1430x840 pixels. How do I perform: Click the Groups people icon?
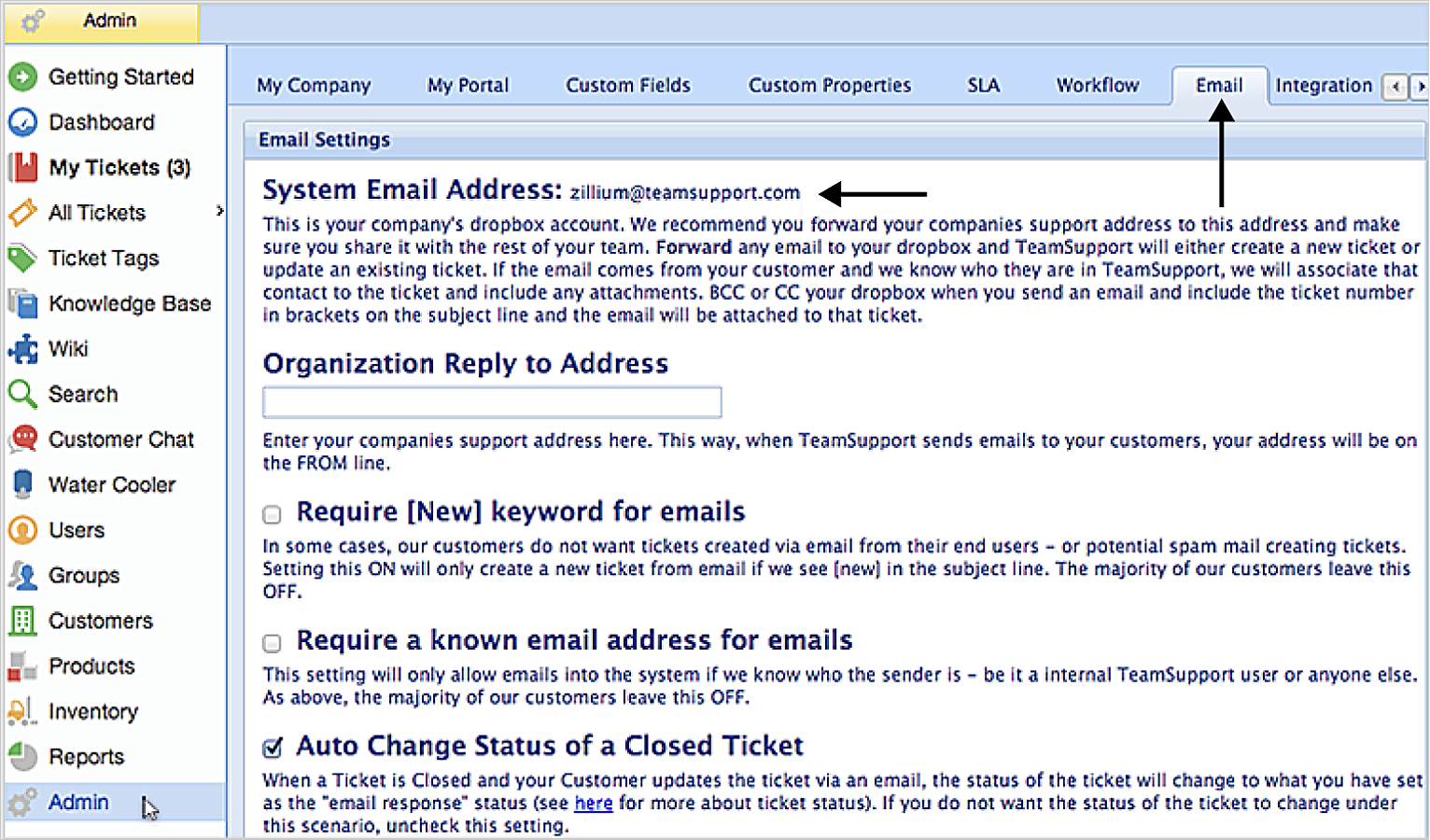pyautogui.click(x=22, y=575)
